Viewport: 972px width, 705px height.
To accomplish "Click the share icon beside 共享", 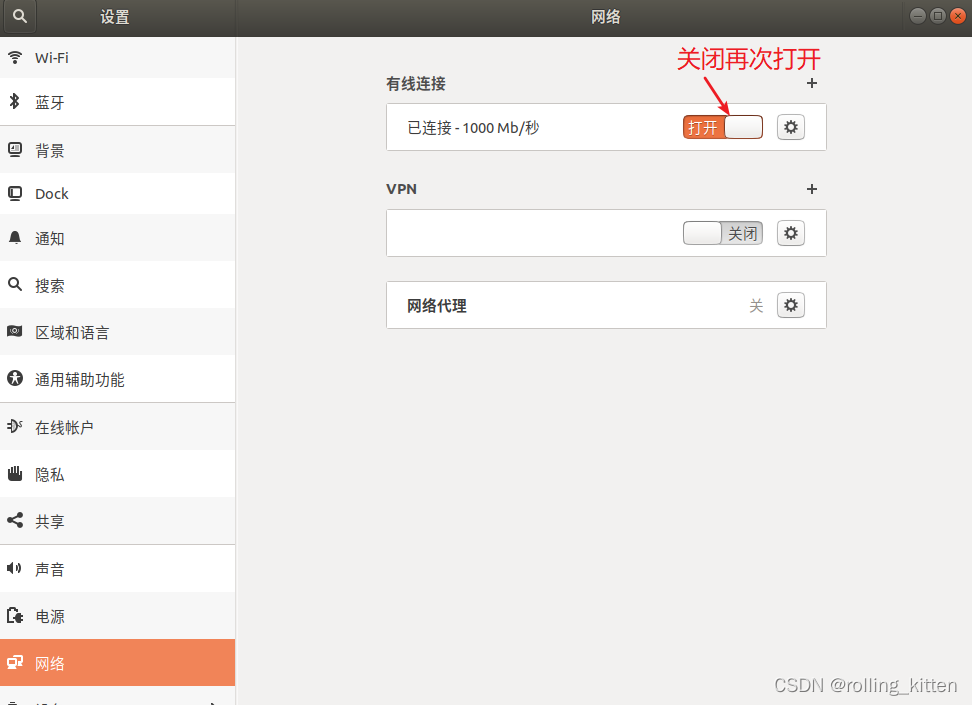I will (x=15, y=520).
